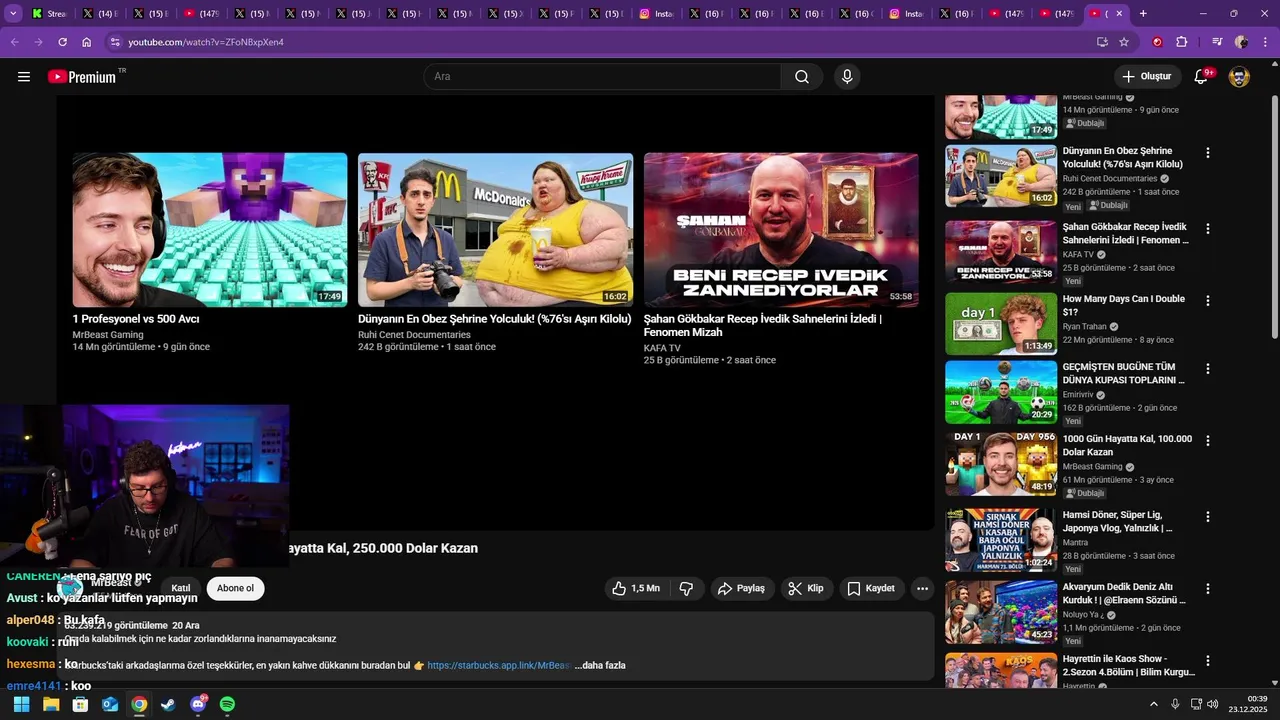The image size is (1280, 720).
Task: View site information icon in address bar
Action: [x=115, y=42]
